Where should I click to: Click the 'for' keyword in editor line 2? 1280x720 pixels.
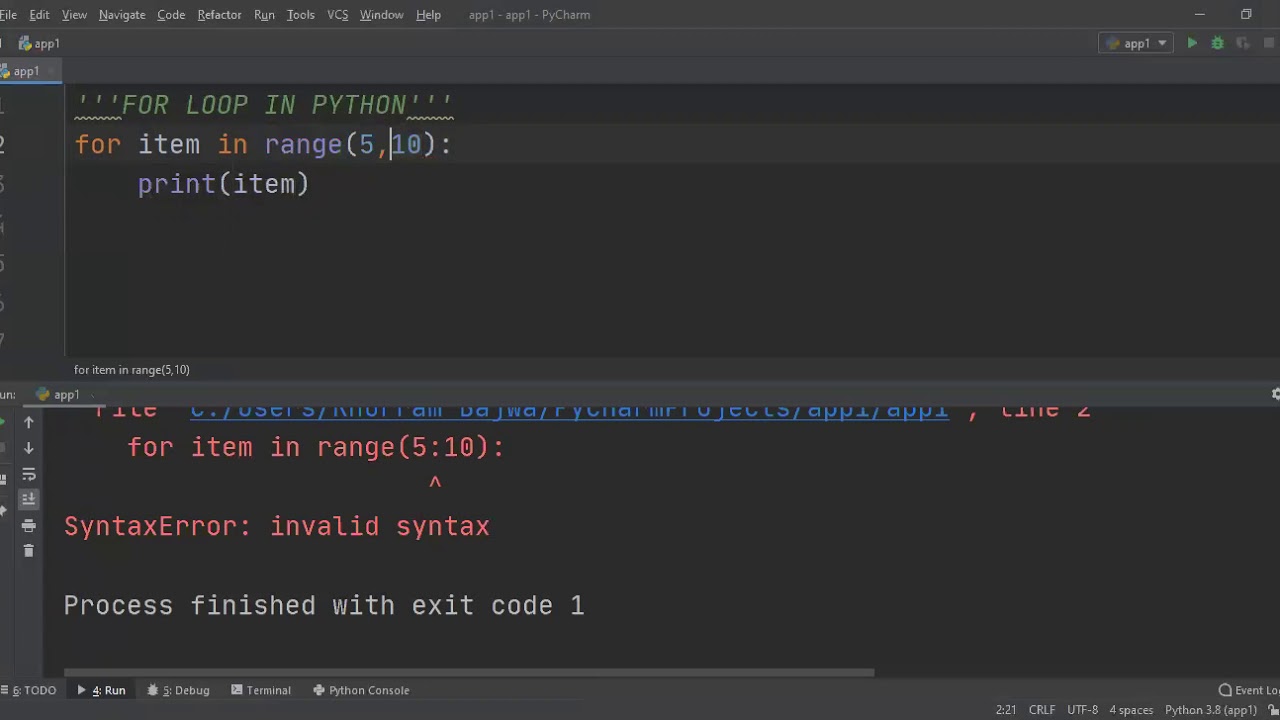[98, 145]
